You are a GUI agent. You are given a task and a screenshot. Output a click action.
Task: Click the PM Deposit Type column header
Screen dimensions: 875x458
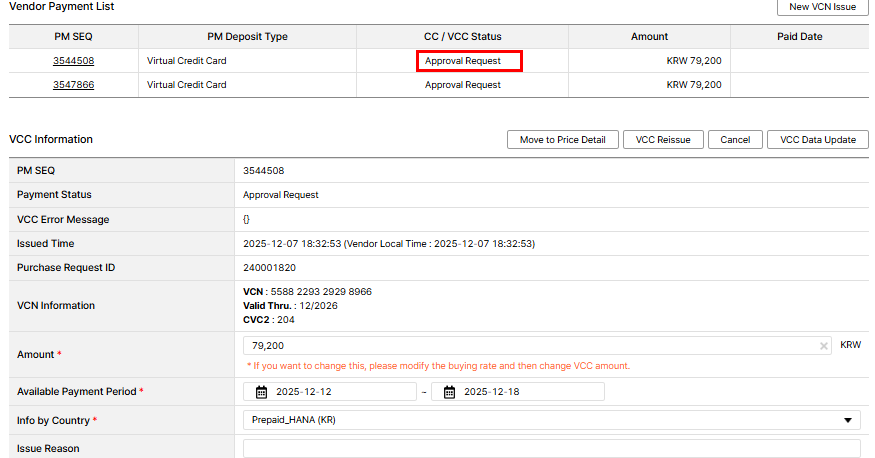coord(247,37)
